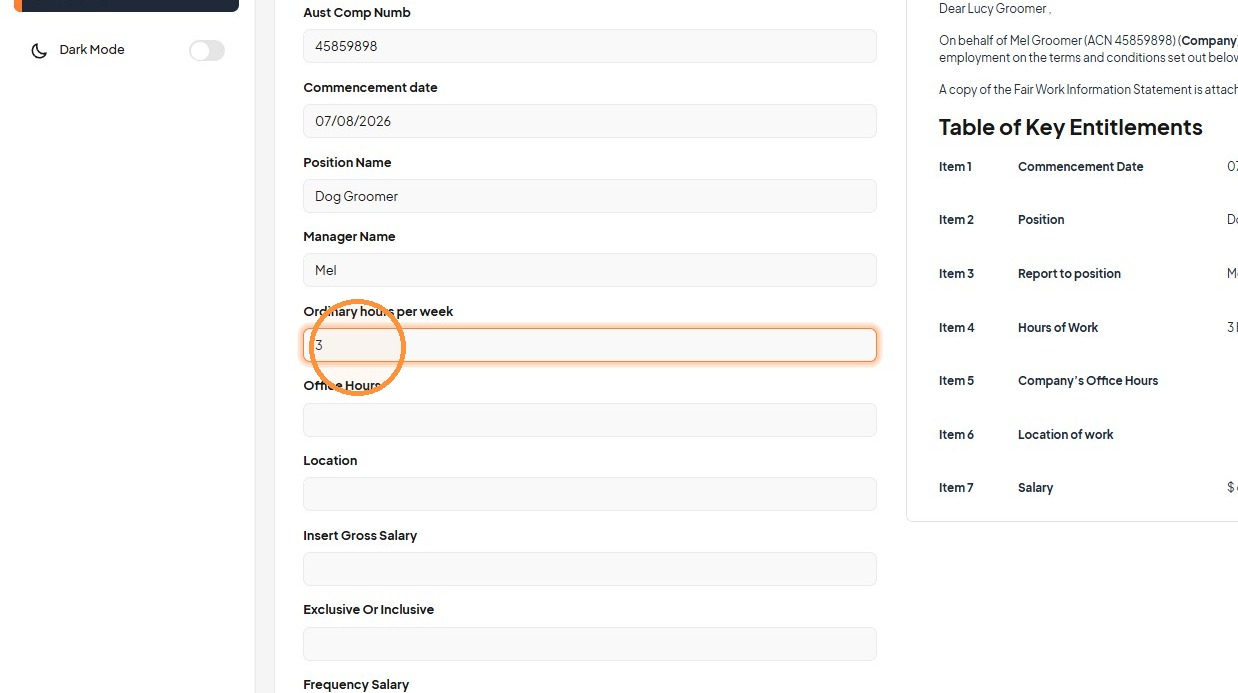Click the Table of Key Entitlements heading
Screen dimensions: 1238x693
tap(1070, 127)
